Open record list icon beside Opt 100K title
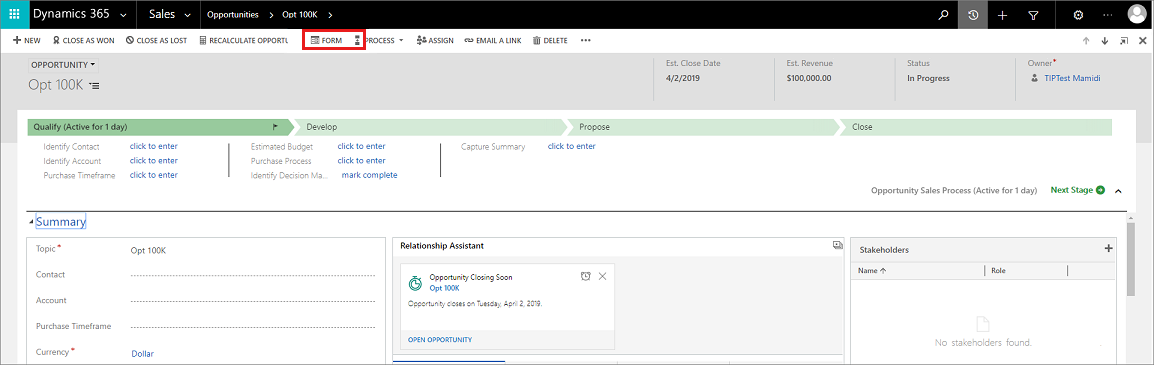This screenshot has height=365, width=1154. pos(94,86)
